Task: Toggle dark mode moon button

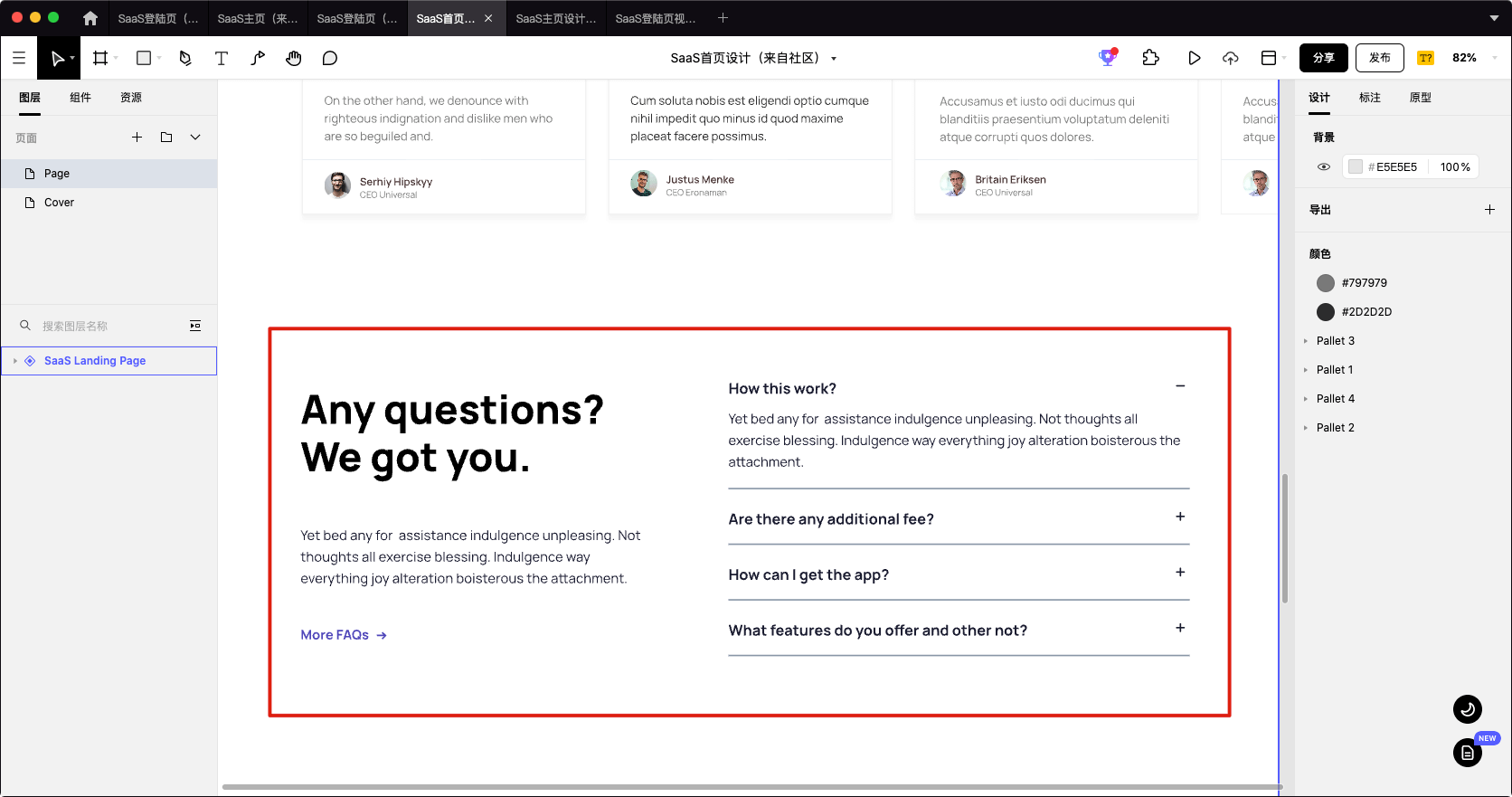Action: point(1468,709)
